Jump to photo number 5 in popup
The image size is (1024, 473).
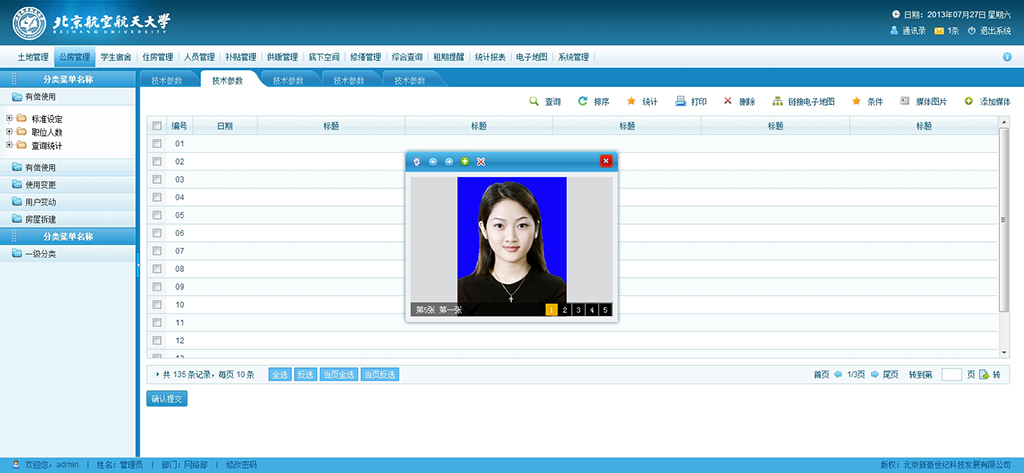[605, 310]
